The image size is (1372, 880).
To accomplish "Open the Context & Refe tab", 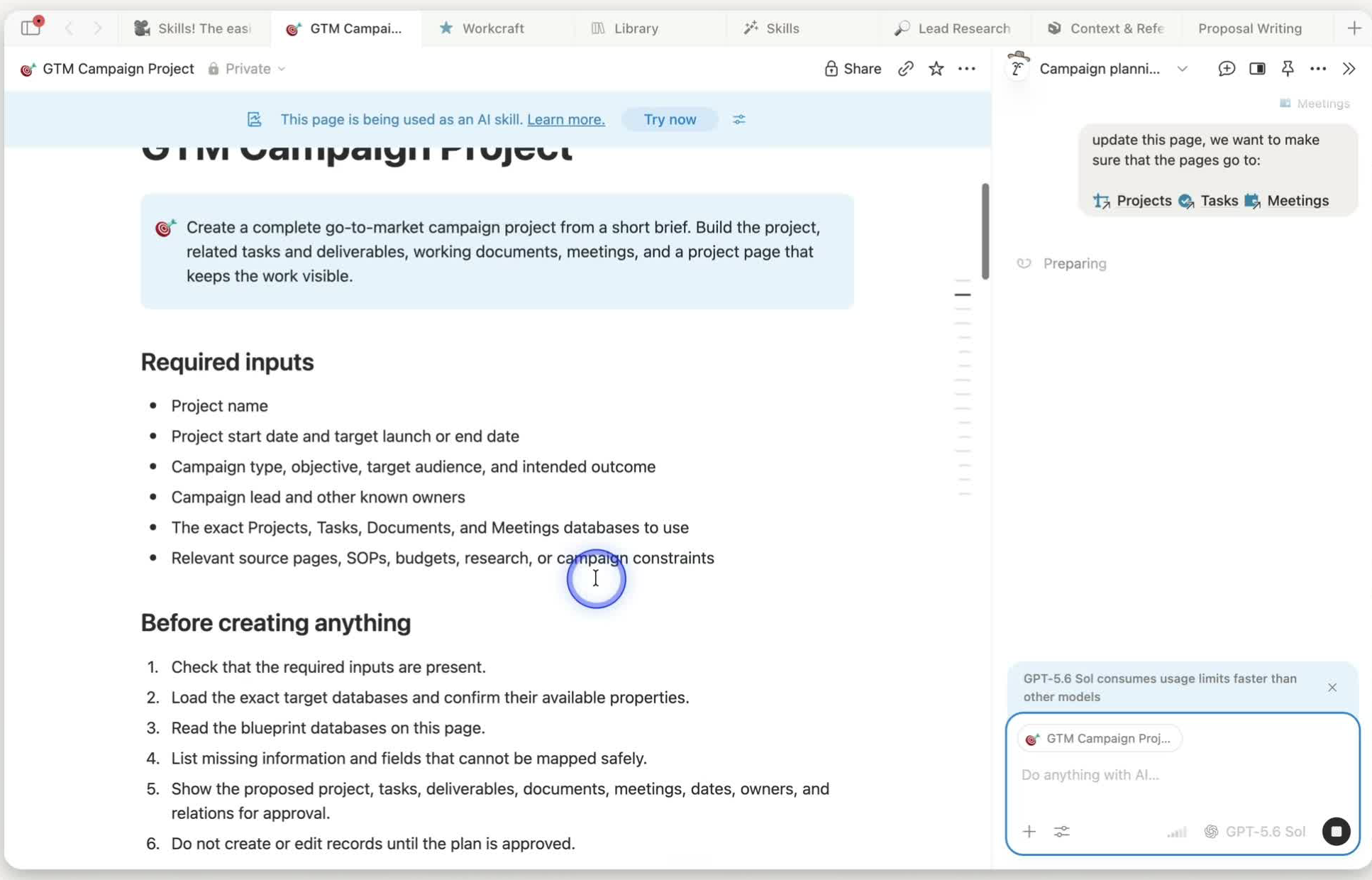I will point(1106,28).
